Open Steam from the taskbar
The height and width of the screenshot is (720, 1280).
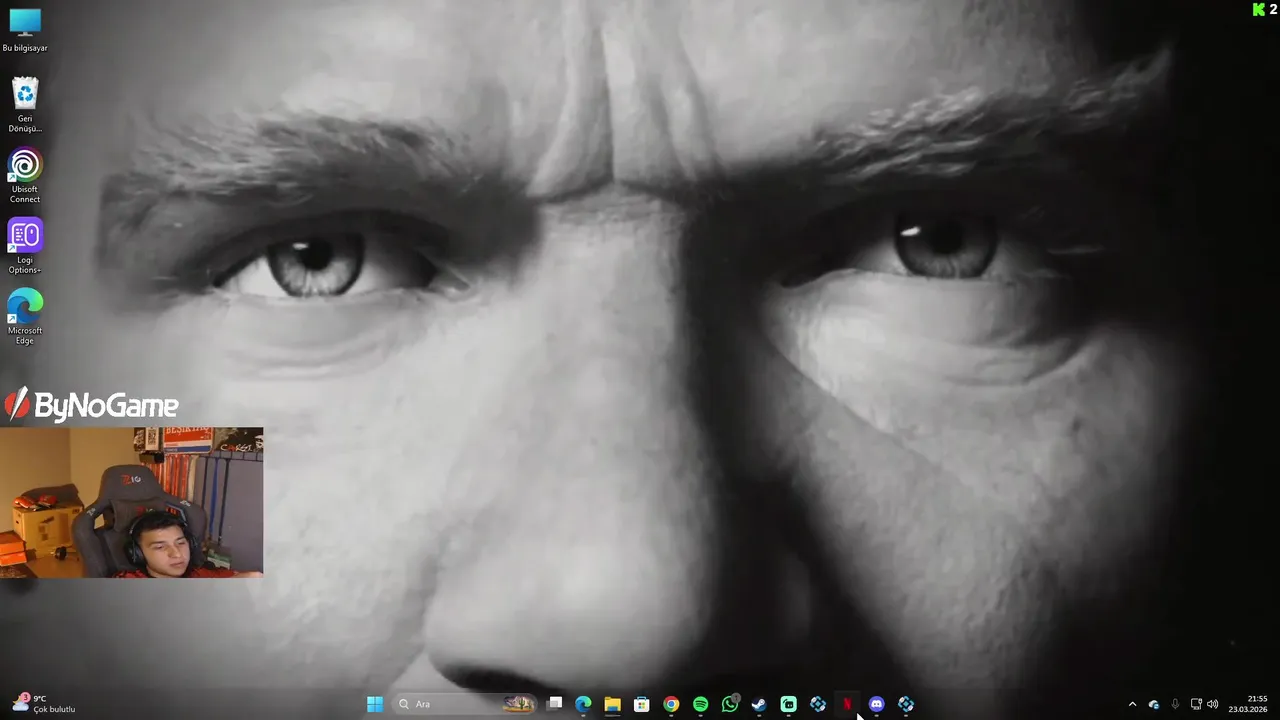click(759, 704)
